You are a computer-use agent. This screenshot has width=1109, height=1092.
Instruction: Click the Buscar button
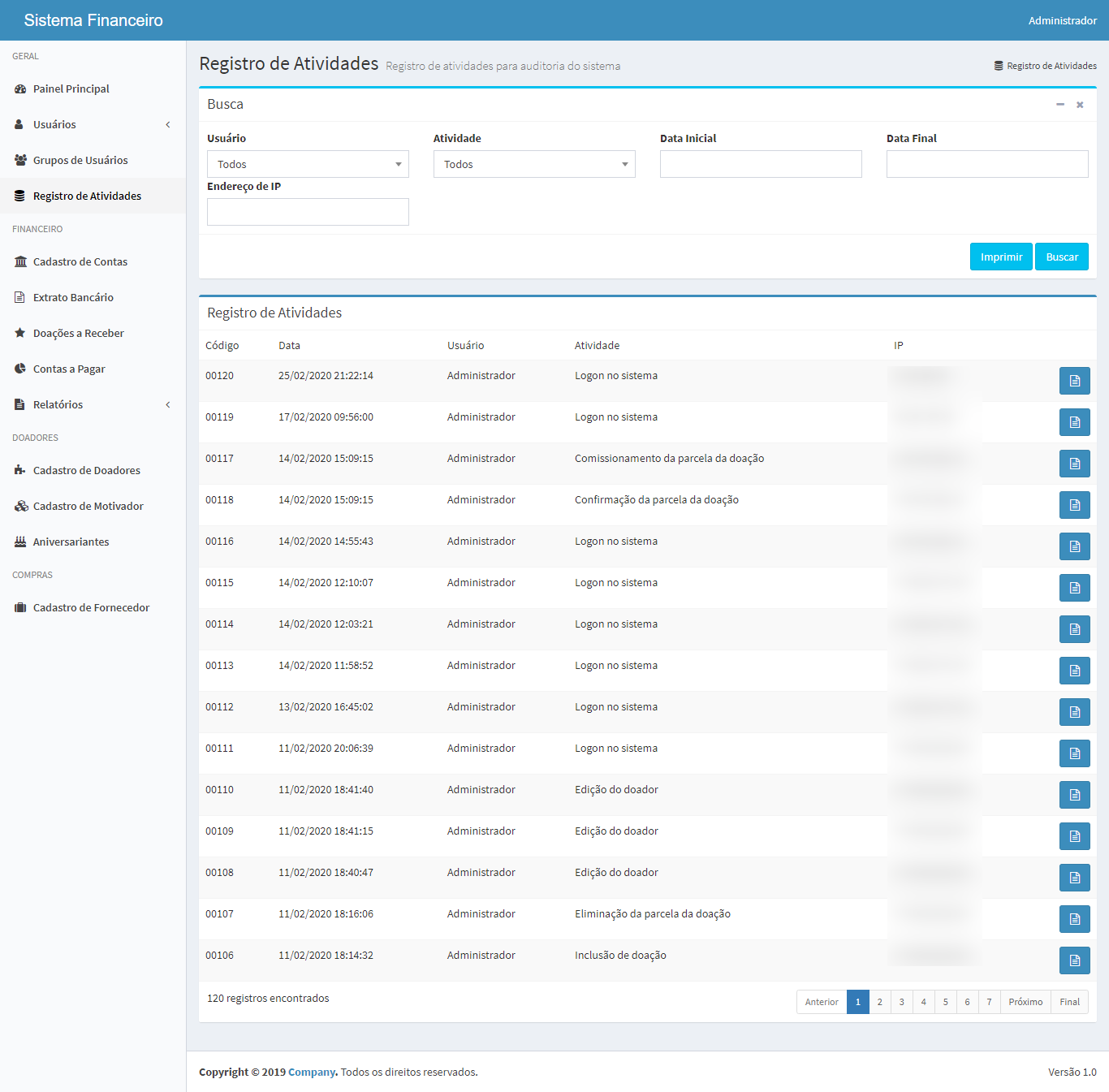pos(1061,257)
